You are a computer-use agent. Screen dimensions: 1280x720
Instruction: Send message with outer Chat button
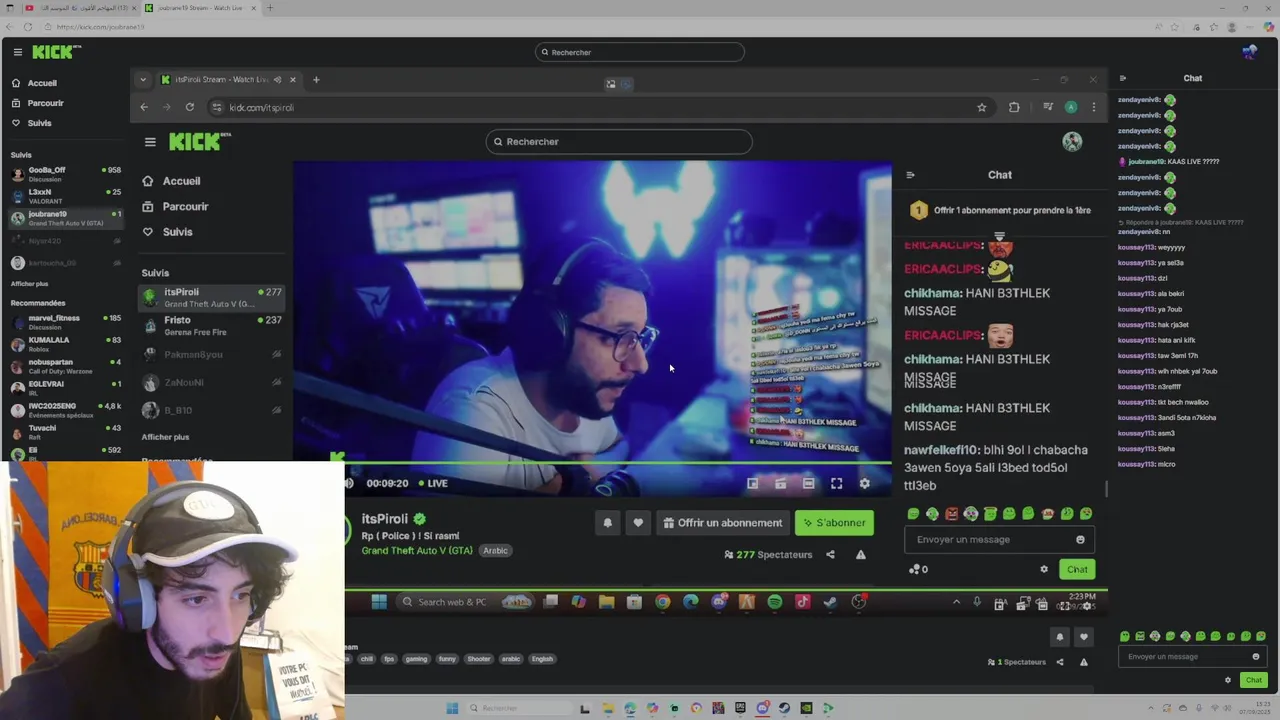(x=1253, y=680)
